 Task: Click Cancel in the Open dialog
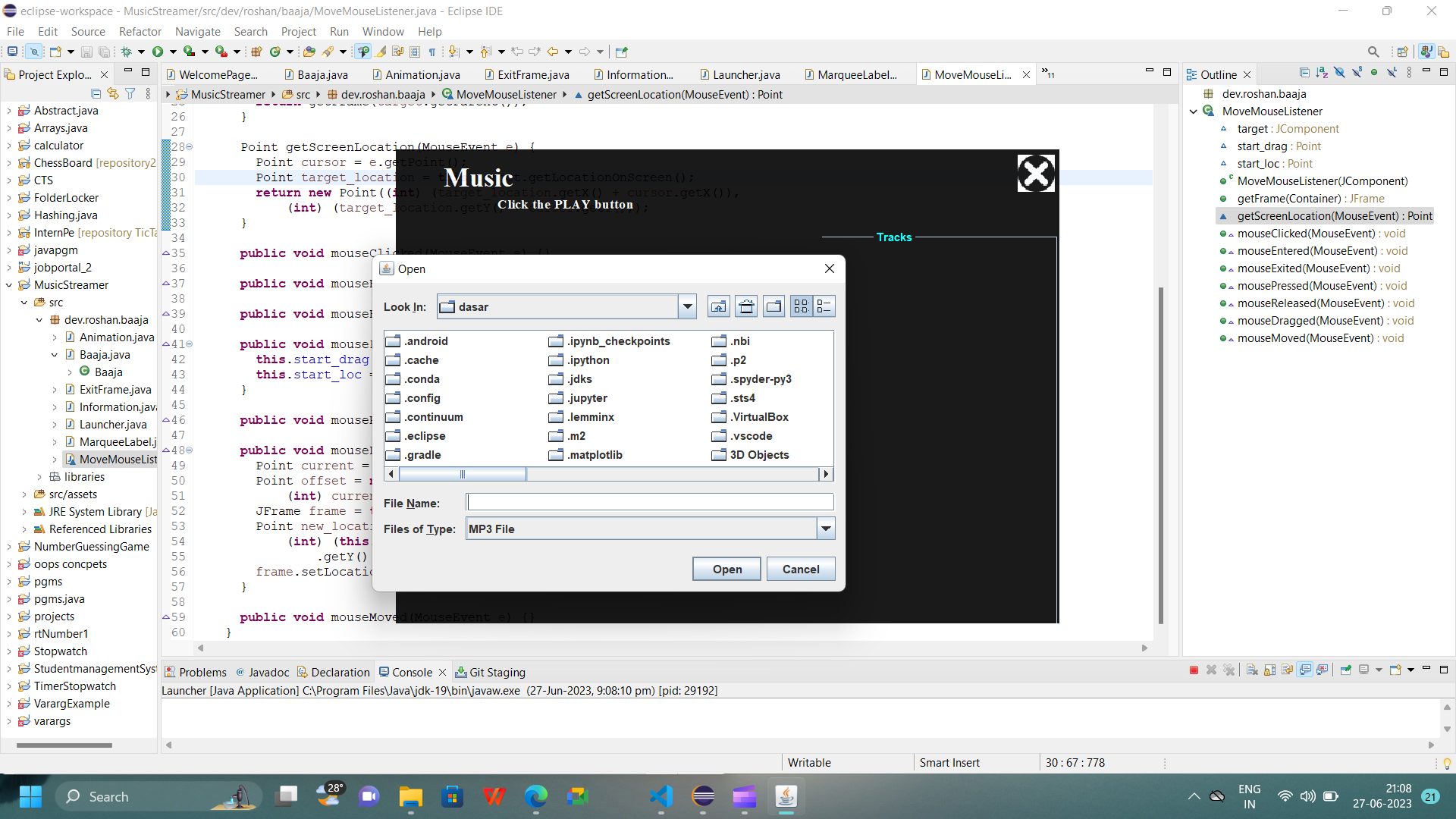point(801,569)
